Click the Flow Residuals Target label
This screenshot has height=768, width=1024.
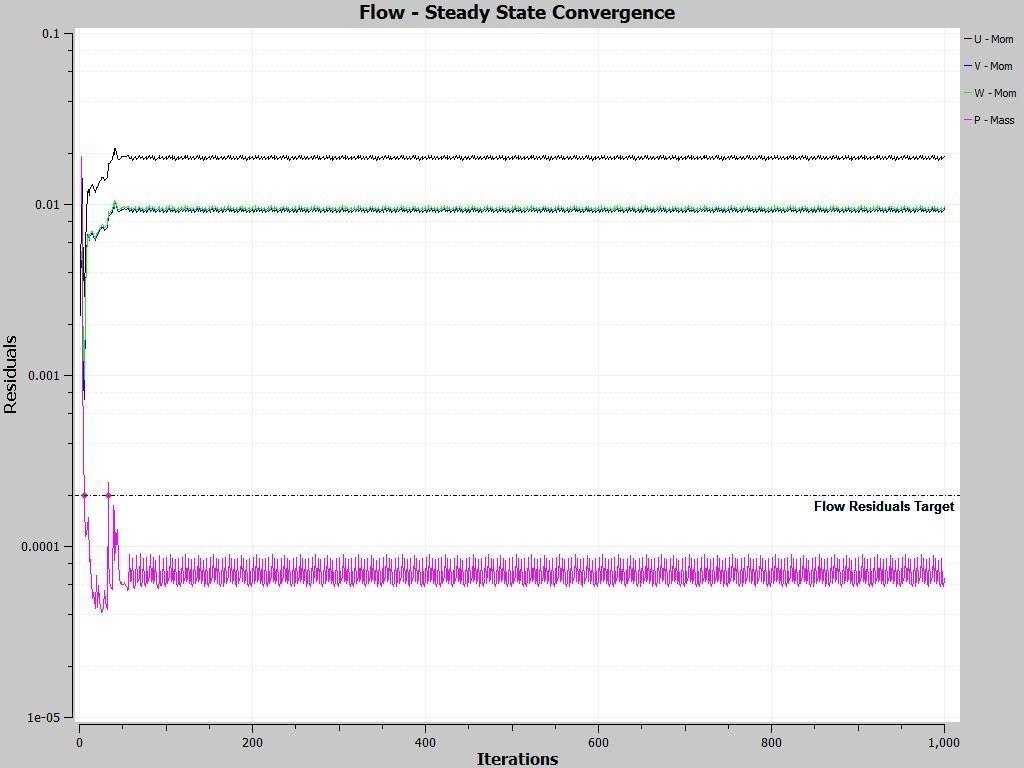tap(884, 507)
